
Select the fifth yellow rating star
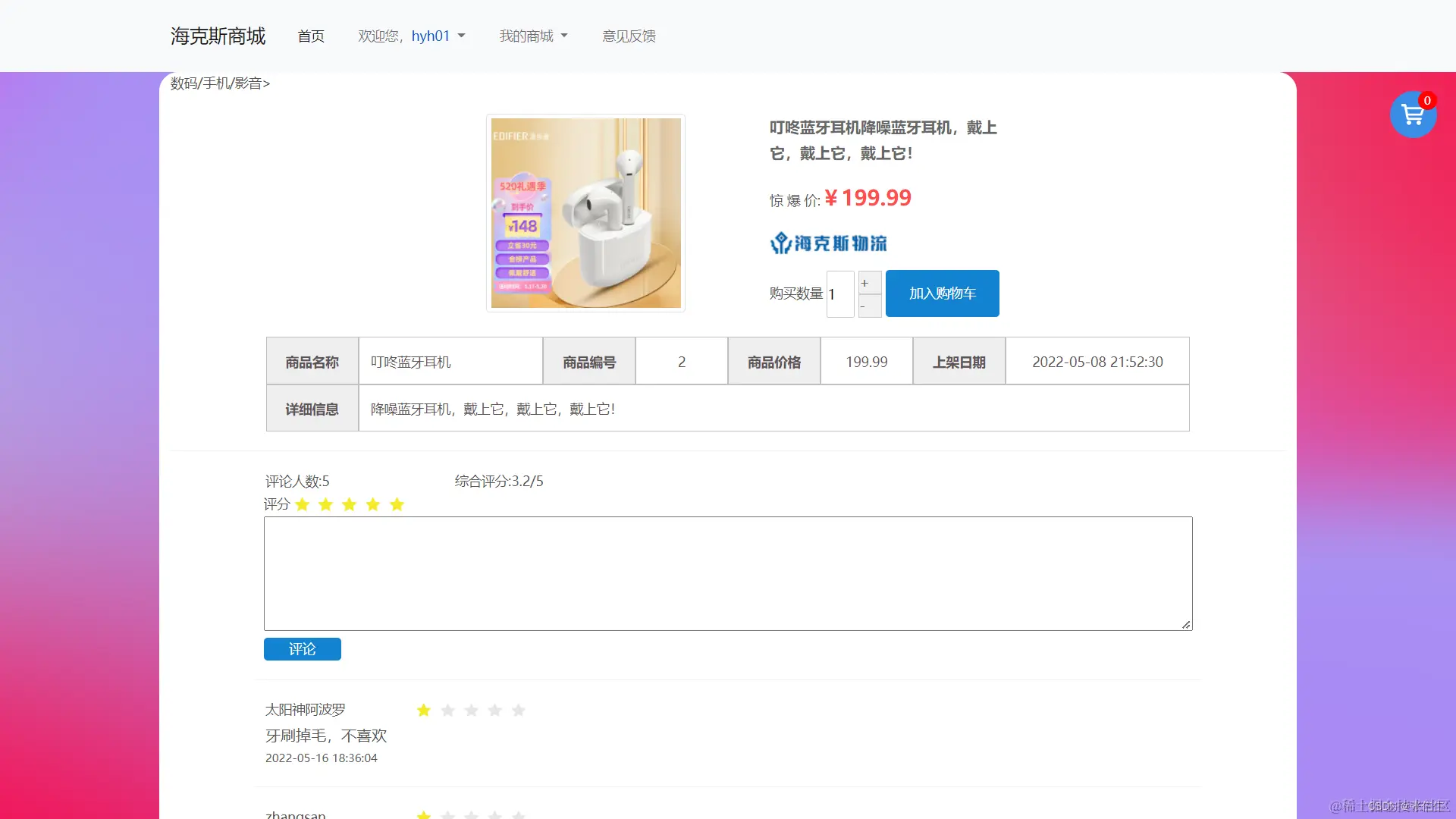click(397, 504)
